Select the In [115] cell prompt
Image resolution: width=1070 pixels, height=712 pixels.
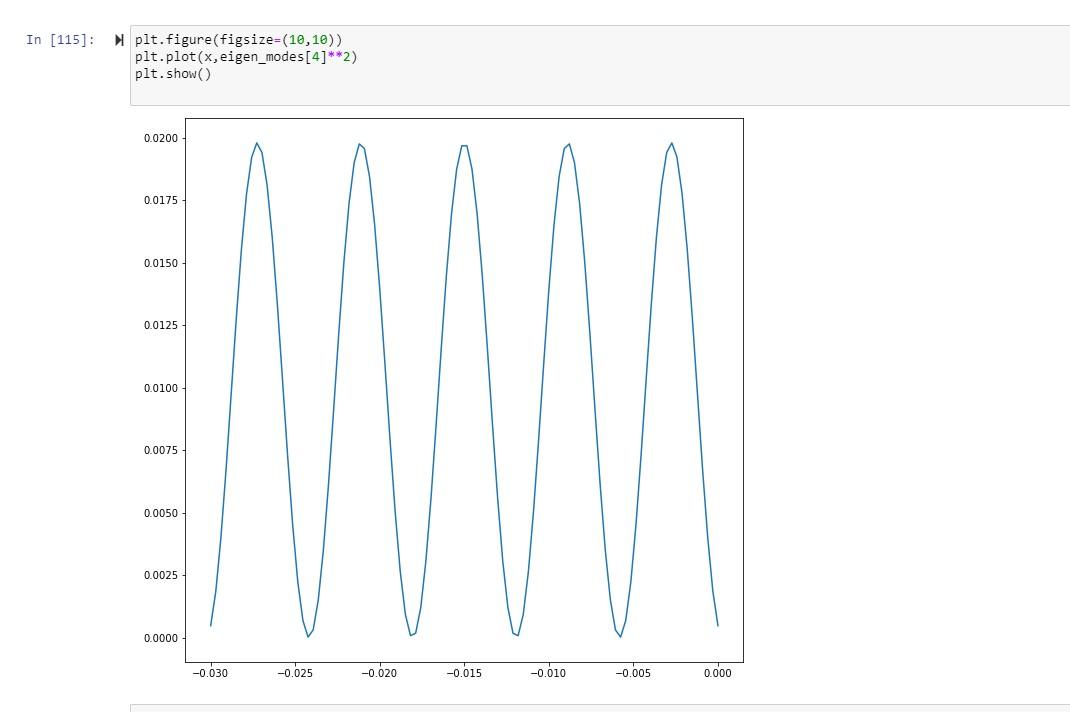[61, 40]
